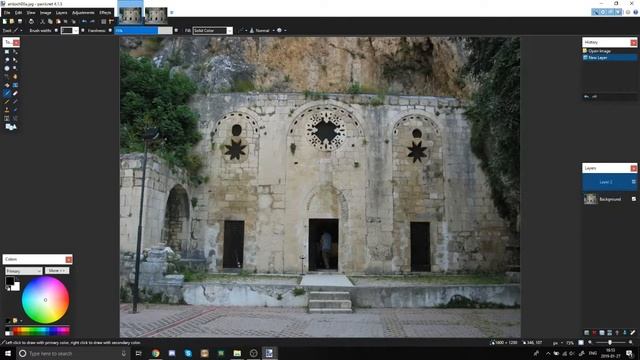
Task: Click the Hardness slider bar
Action: [143, 31]
